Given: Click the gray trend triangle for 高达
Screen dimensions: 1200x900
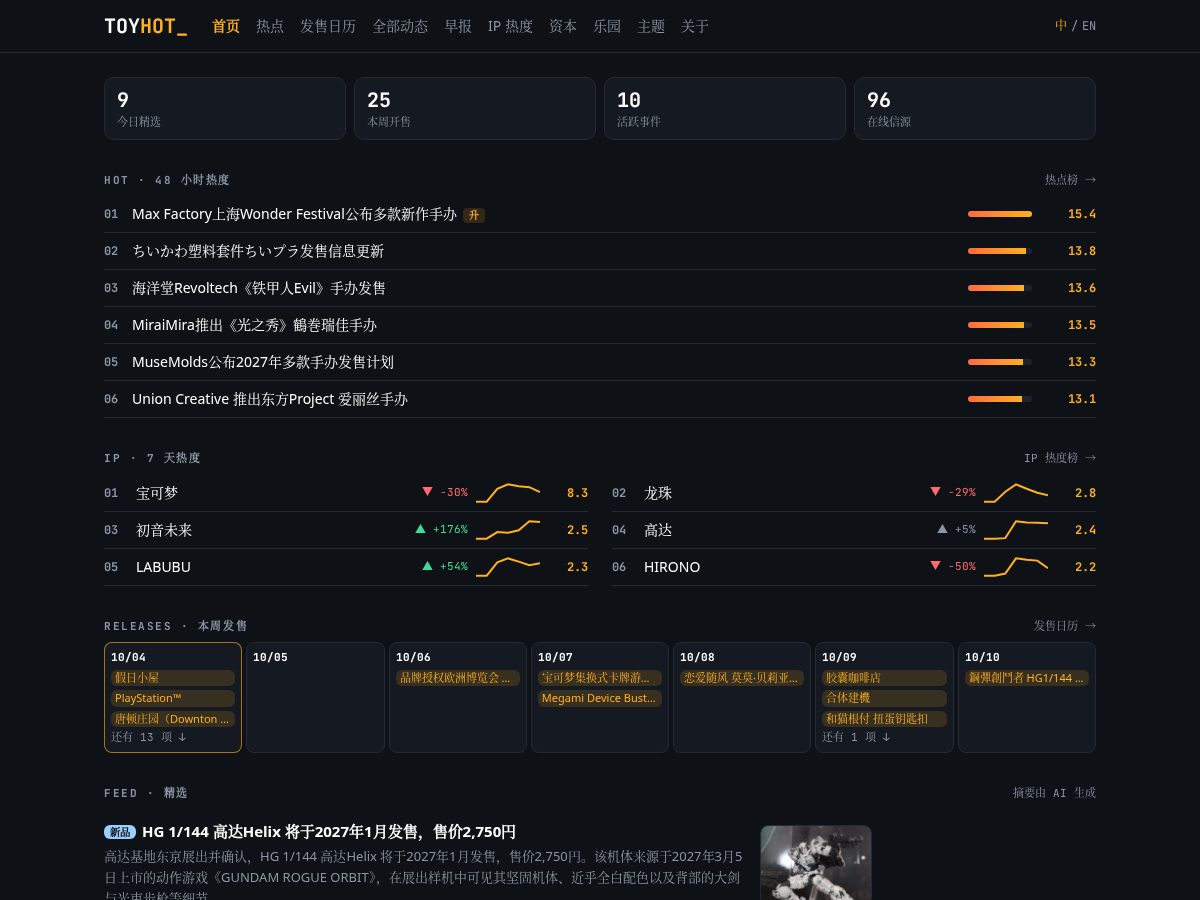Looking at the screenshot, I should point(942,529).
